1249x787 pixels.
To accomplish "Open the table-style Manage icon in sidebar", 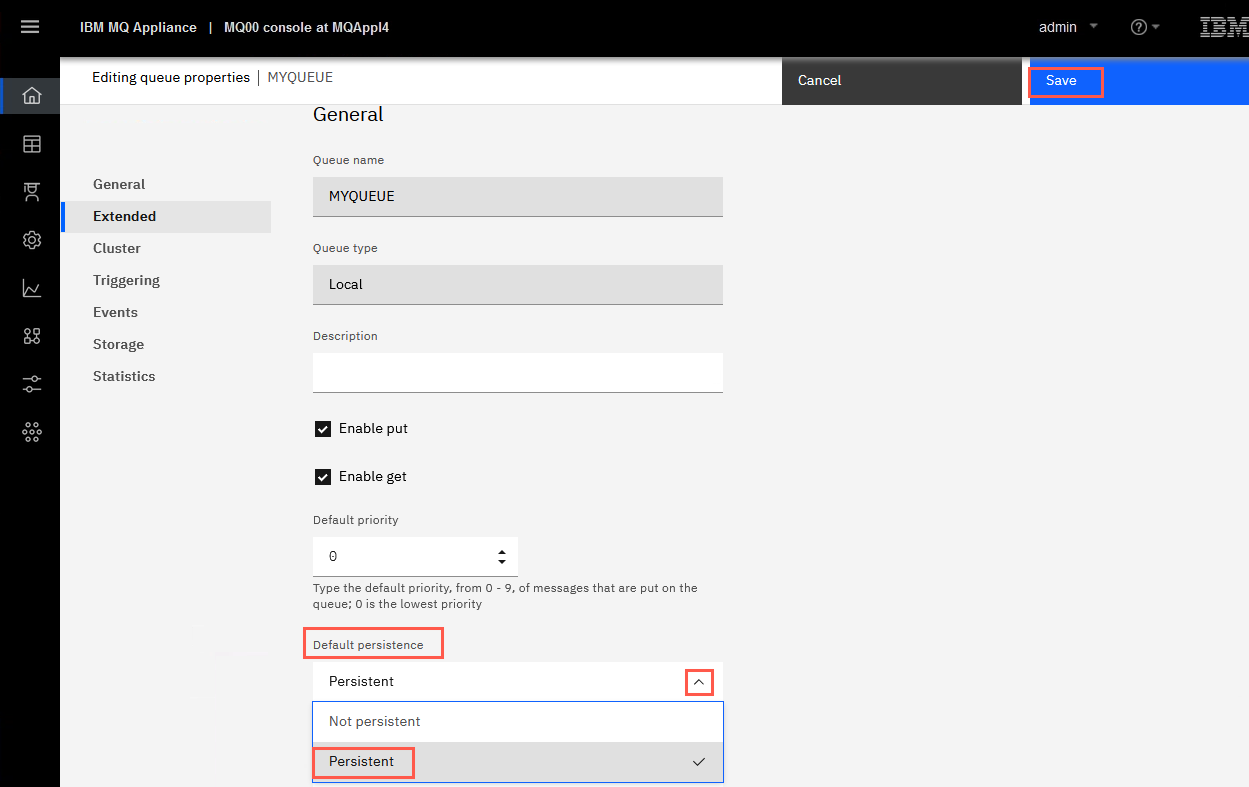I will [31, 144].
